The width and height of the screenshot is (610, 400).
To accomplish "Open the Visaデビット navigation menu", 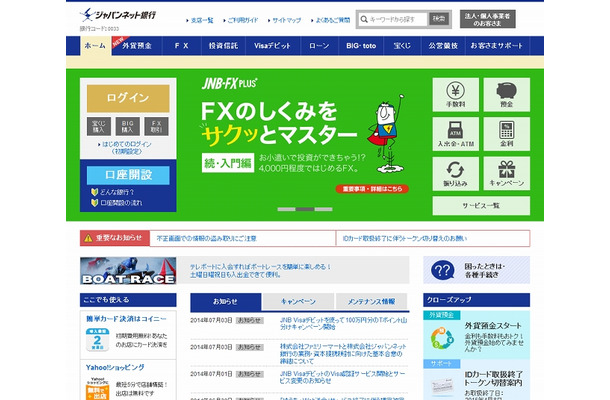I will pos(273,46).
